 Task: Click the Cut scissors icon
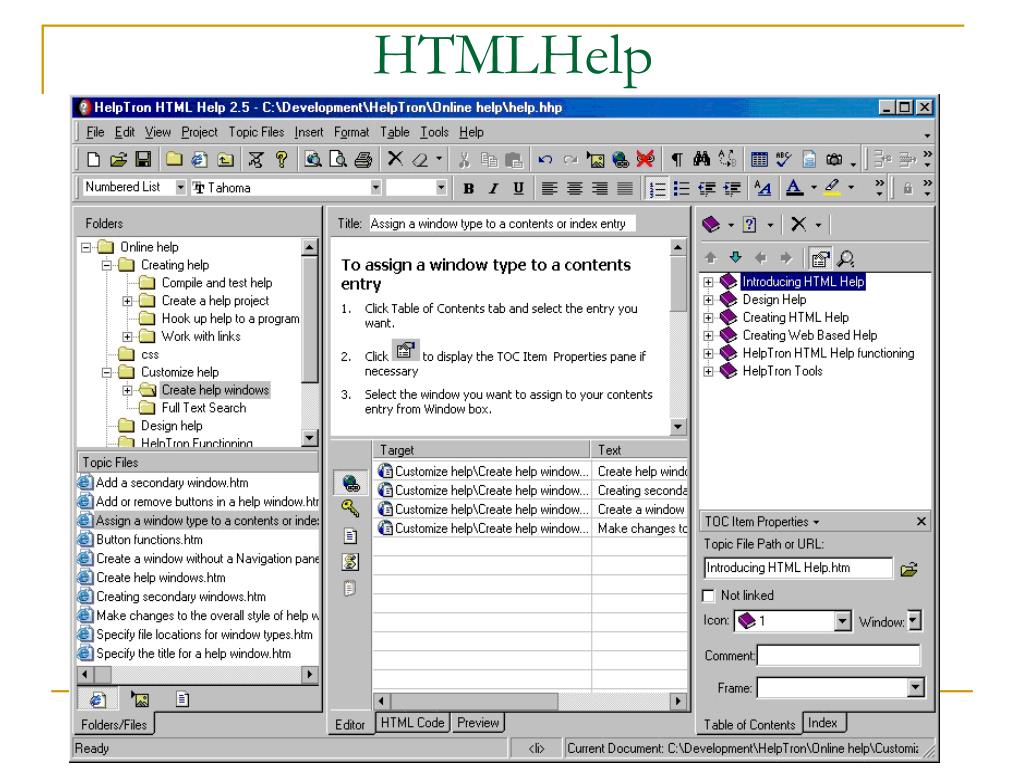[x=464, y=159]
